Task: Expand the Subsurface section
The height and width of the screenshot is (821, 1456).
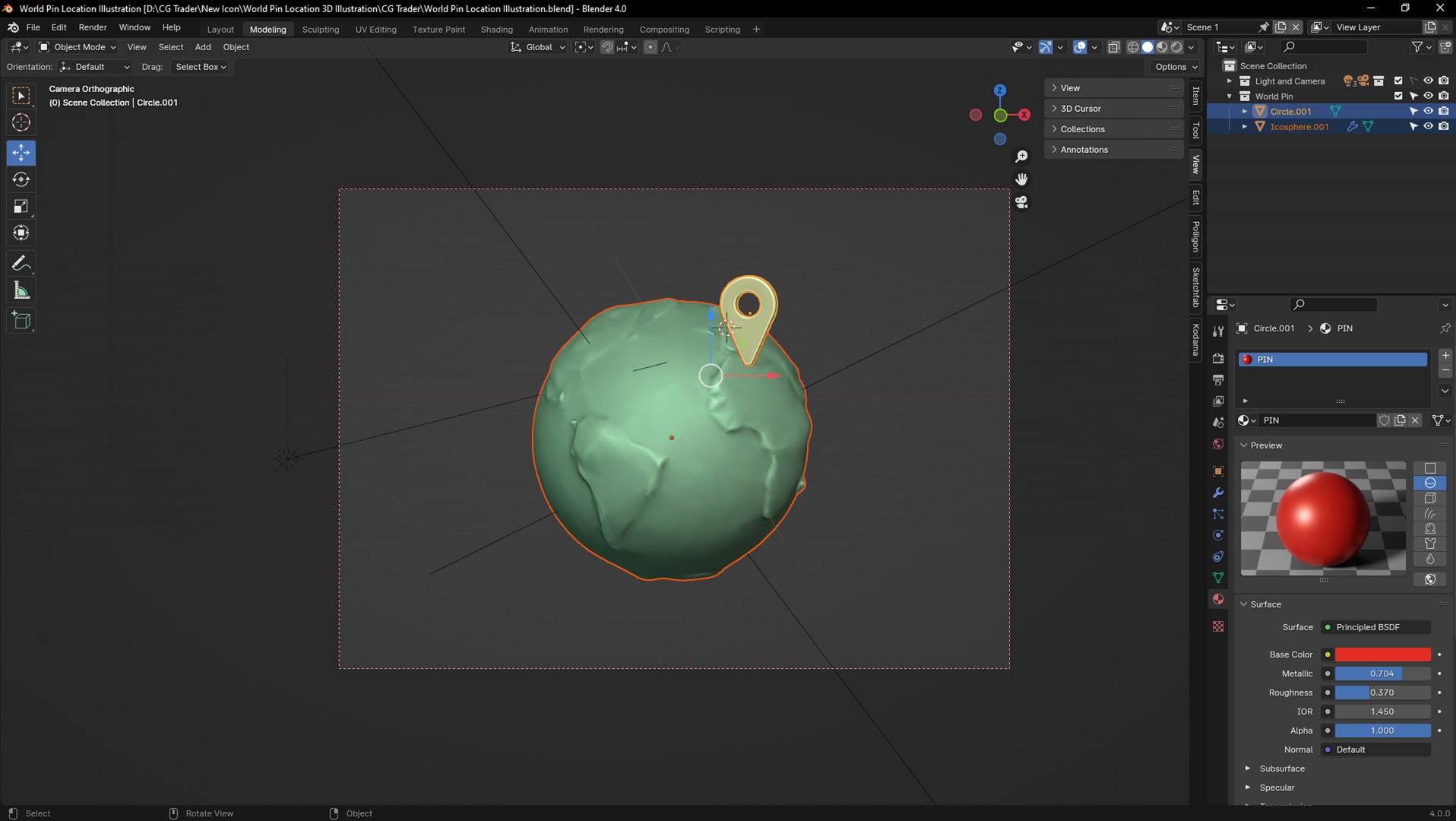Action: (1281, 769)
